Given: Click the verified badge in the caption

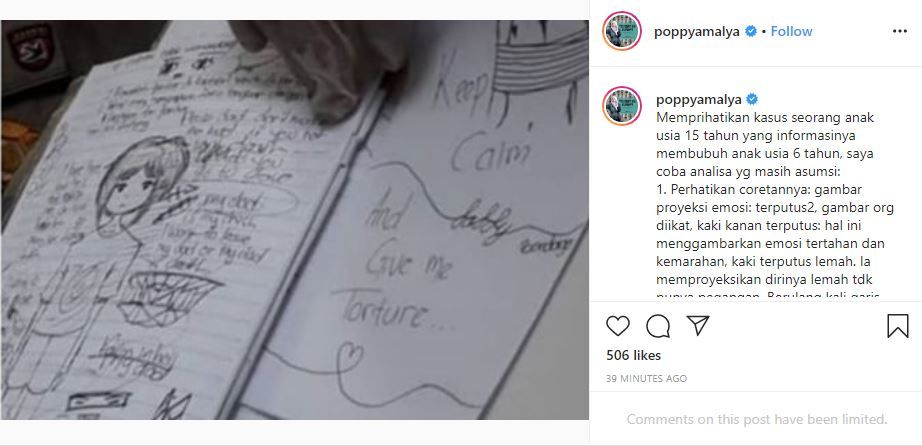Looking at the screenshot, I should tap(752, 99).
